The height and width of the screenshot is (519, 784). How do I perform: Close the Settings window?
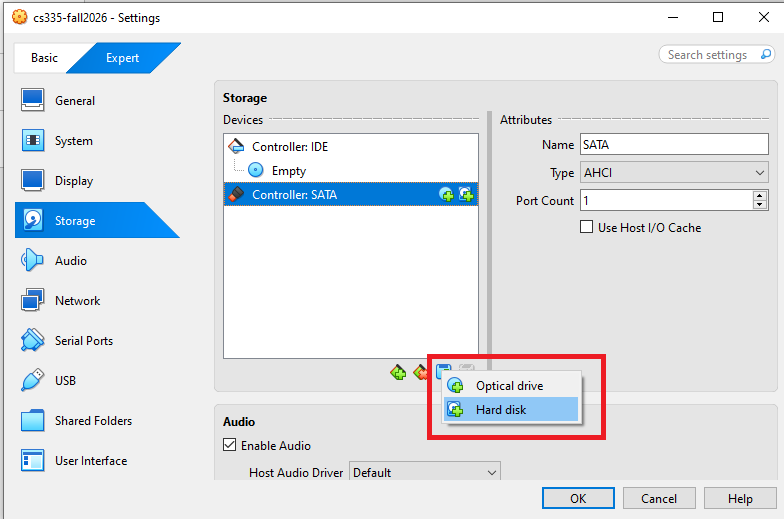[x=764, y=17]
